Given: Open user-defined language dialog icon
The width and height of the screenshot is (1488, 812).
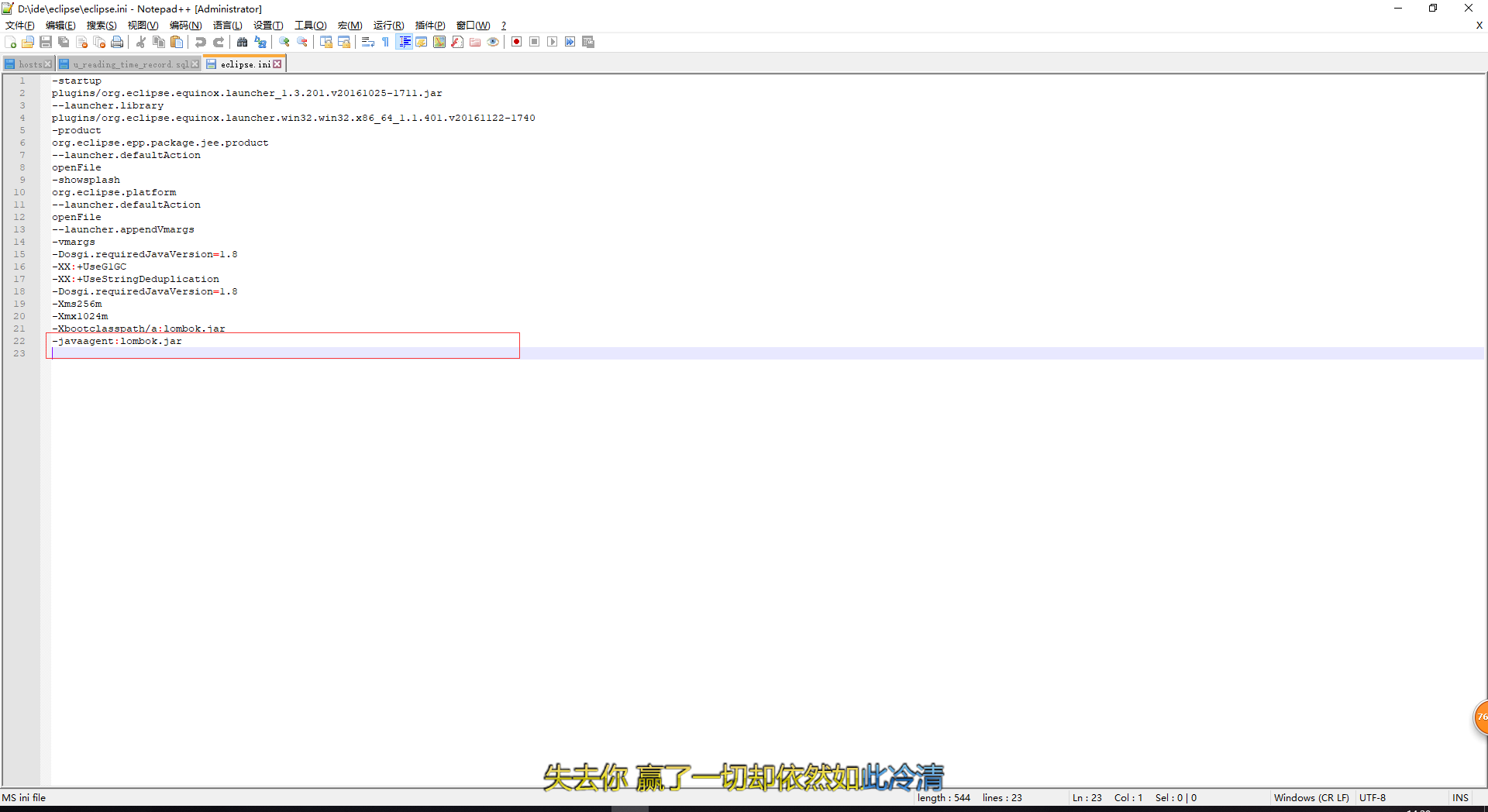Looking at the screenshot, I should (x=422, y=42).
